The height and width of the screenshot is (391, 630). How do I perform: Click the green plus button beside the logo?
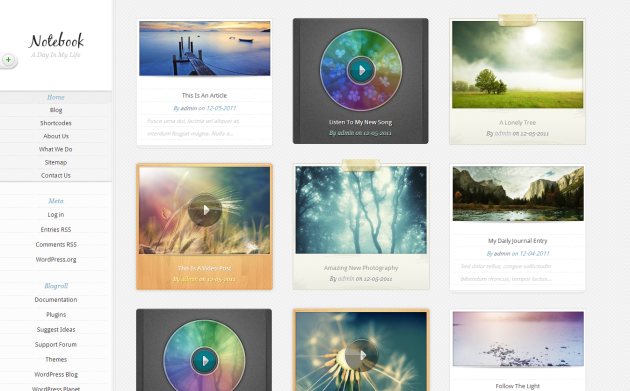pyautogui.click(x=8, y=60)
